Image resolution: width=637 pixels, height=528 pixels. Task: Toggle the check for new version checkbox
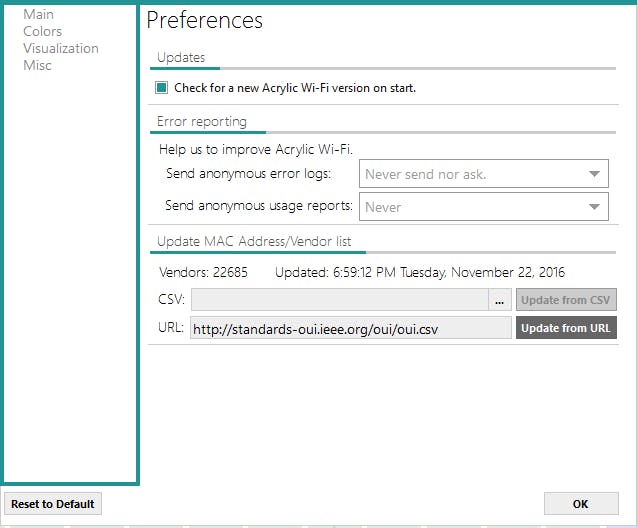[161, 88]
